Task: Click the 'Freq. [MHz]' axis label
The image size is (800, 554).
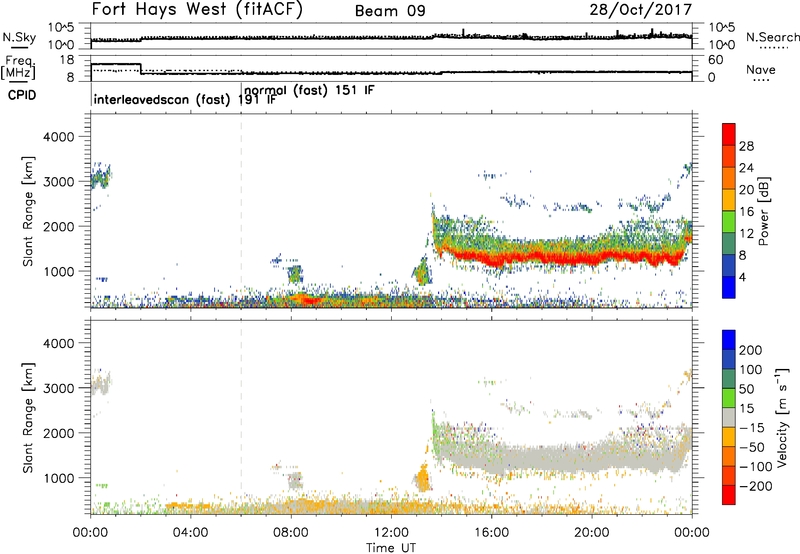Action: 18,68
